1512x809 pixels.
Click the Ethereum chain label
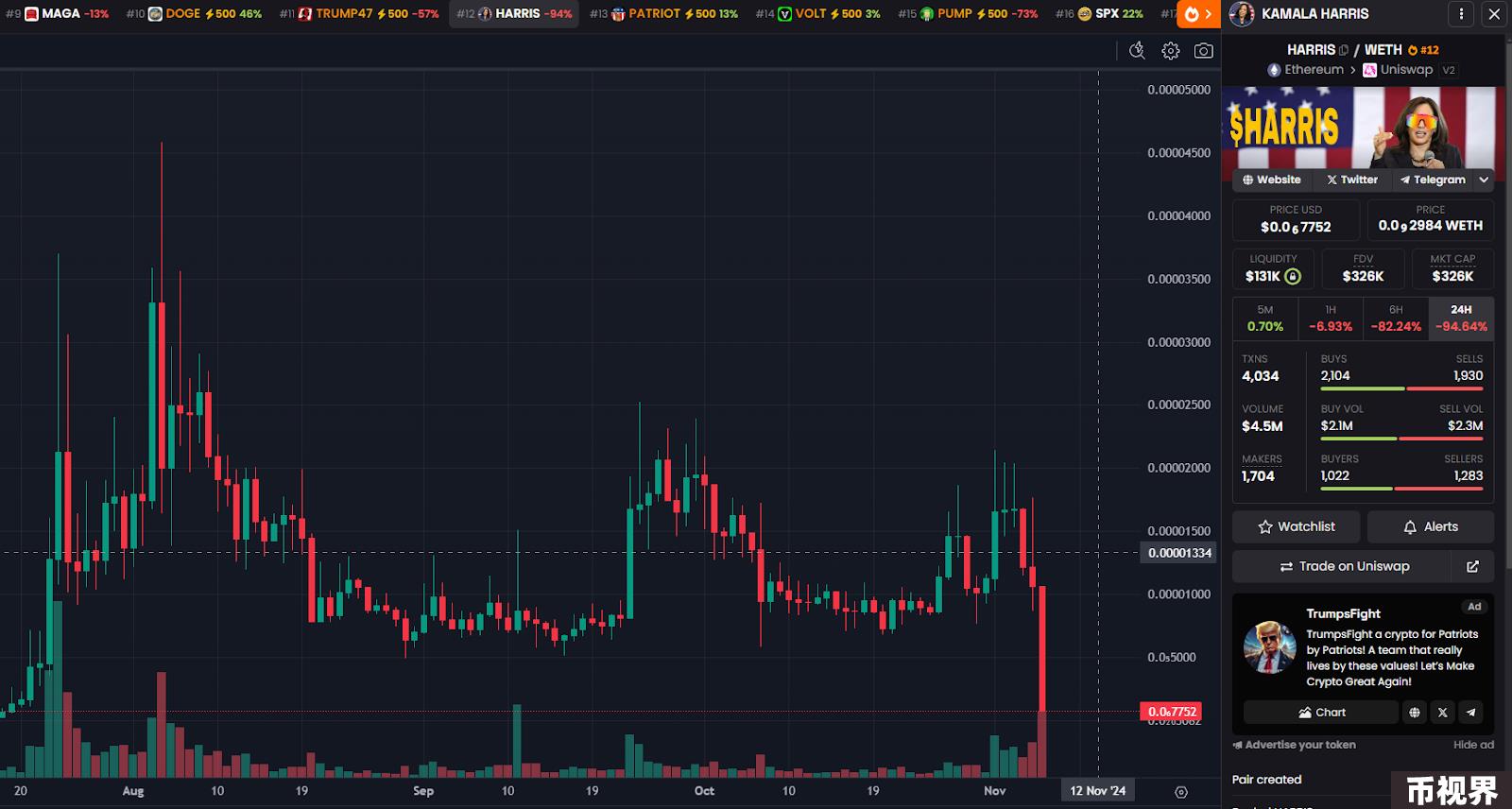pyautogui.click(x=1305, y=70)
